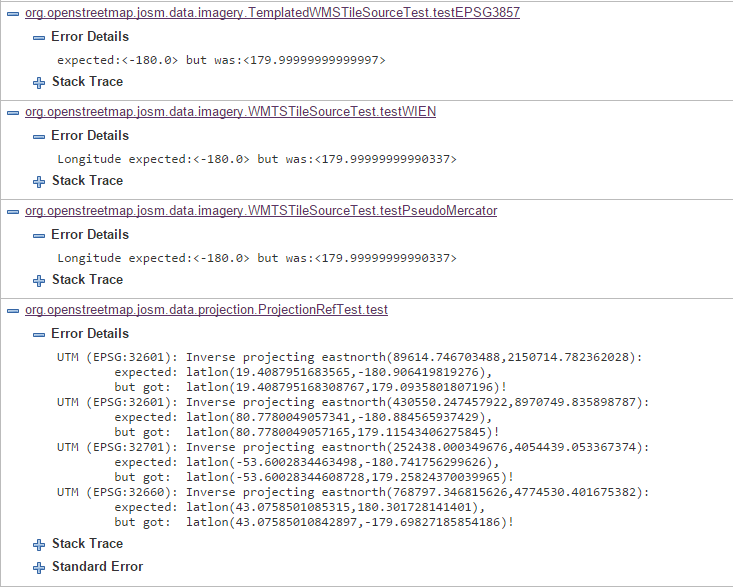Viewport: 733px width, 587px height.
Task: Show Stack Trace plus icon under ProjectionRefTest.test
Action: [39, 544]
